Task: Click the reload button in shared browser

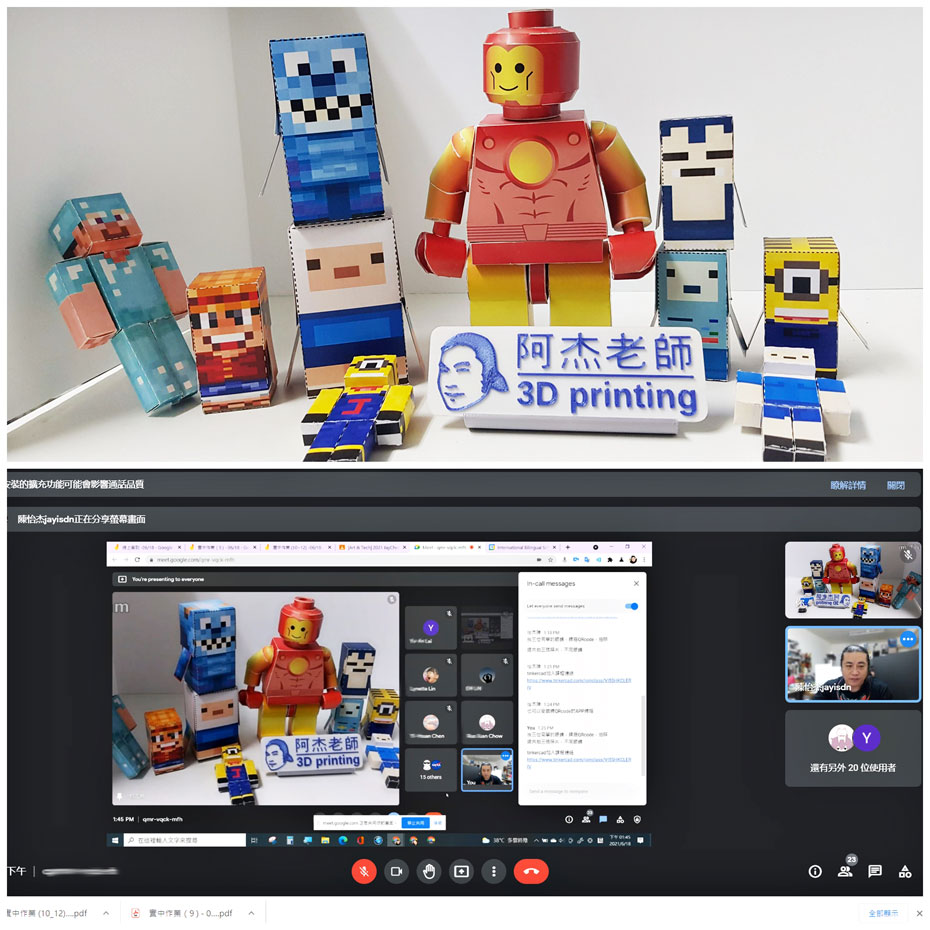Action: coord(137,559)
